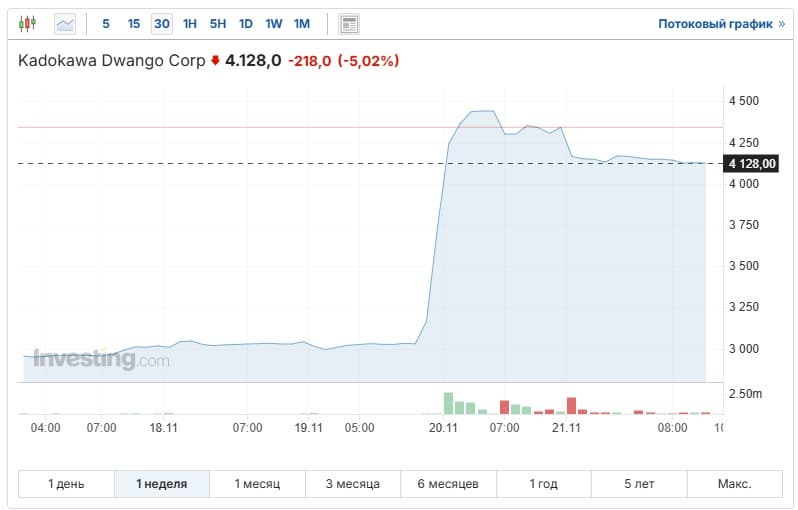798x510 pixels.
Task: Select the 1M interval
Action: [x=302, y=23]
